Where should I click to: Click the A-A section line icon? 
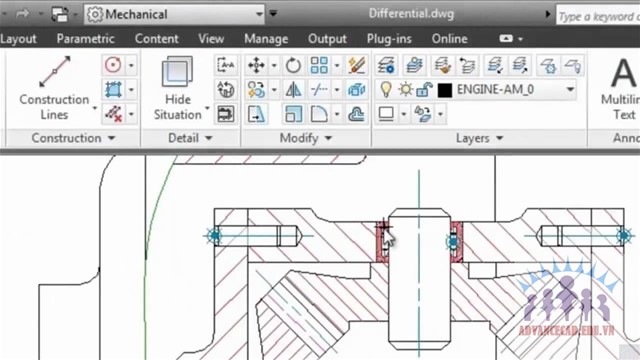coord(226,65)
